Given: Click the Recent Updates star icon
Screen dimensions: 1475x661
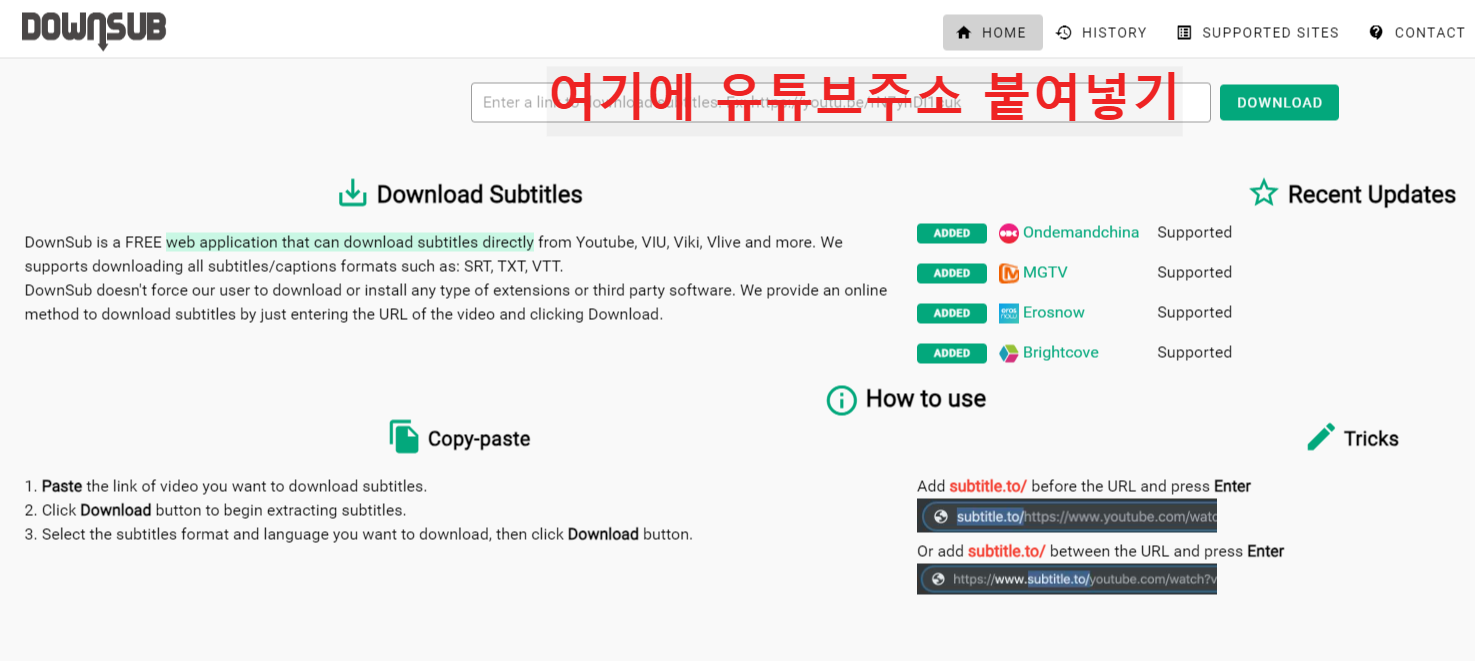Looking at the screenshot, I should click(1264, 193).
